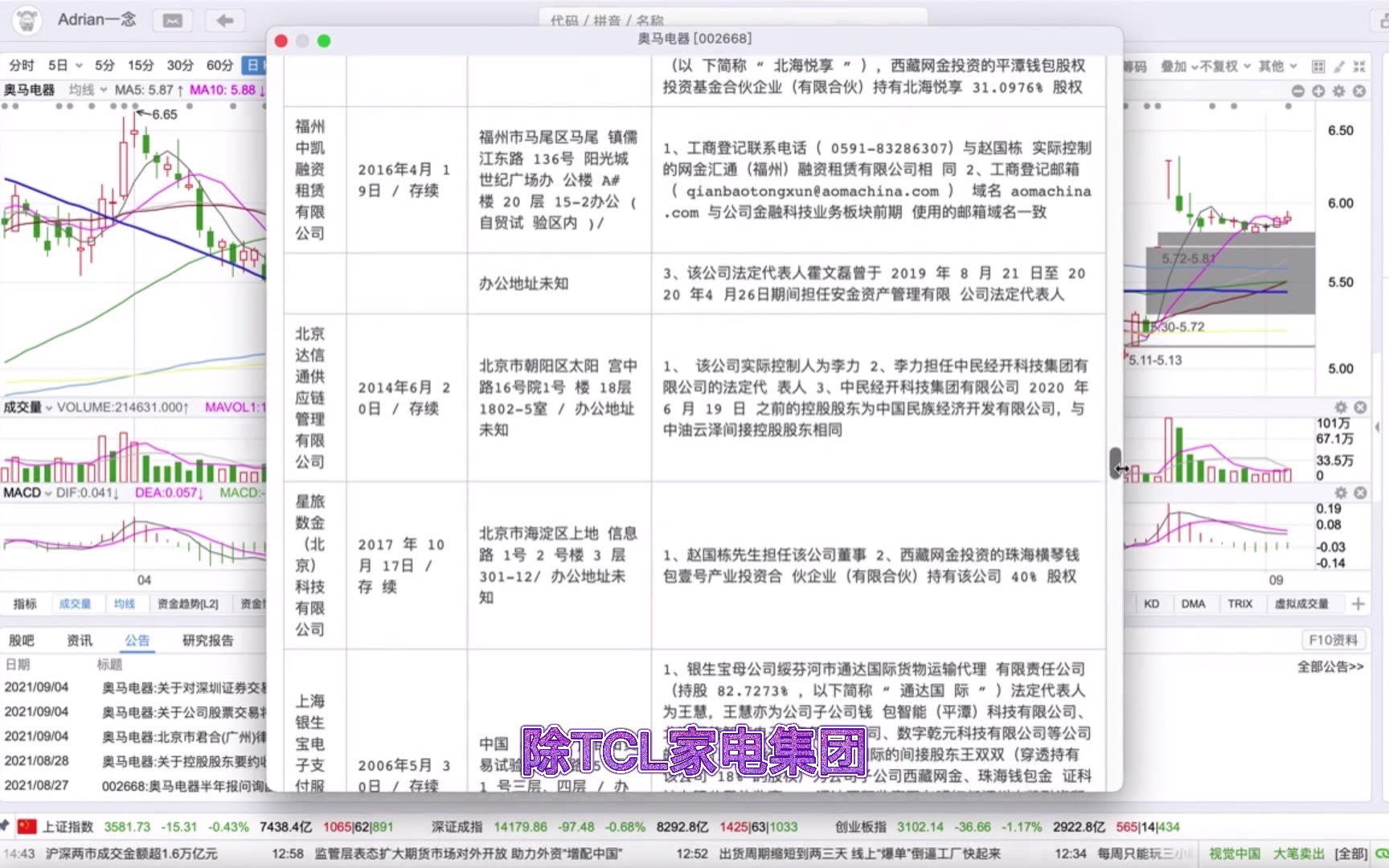Select 成交量 indicator tab at bottom
This screenshot has height=868, width=1389.
pos(75,604)
